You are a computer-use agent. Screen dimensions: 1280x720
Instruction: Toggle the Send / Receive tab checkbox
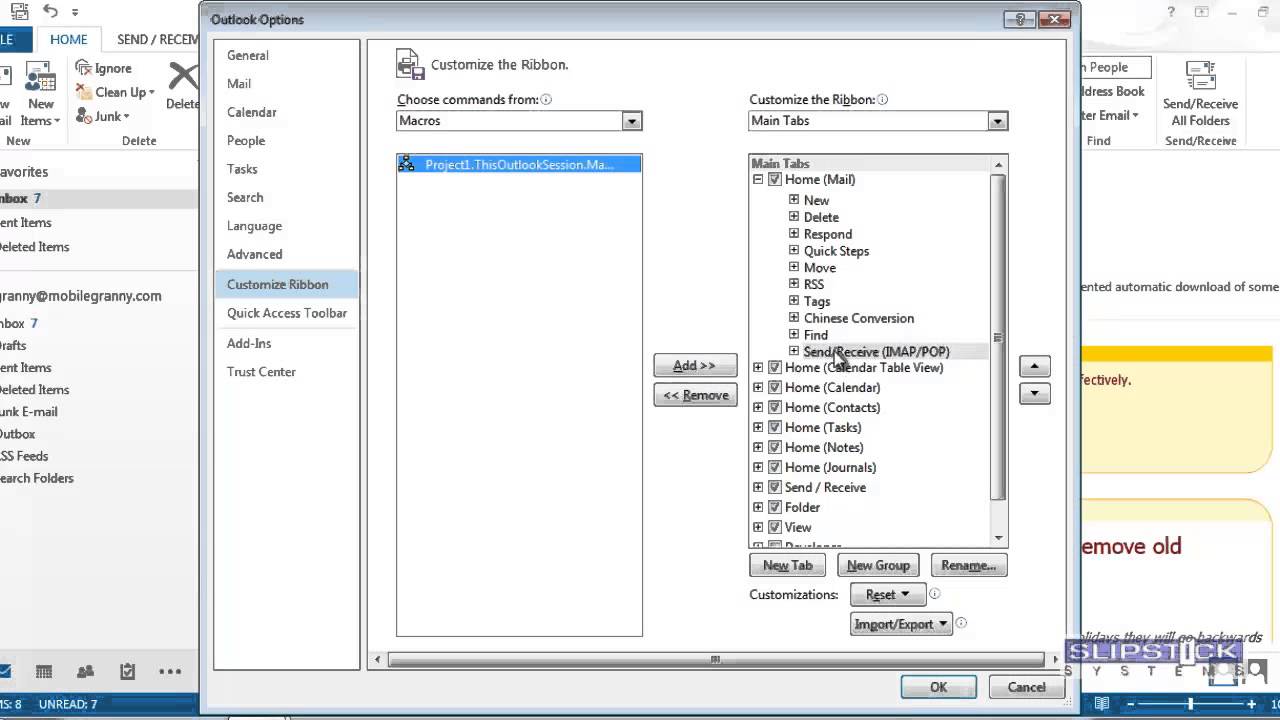[774, 488]
